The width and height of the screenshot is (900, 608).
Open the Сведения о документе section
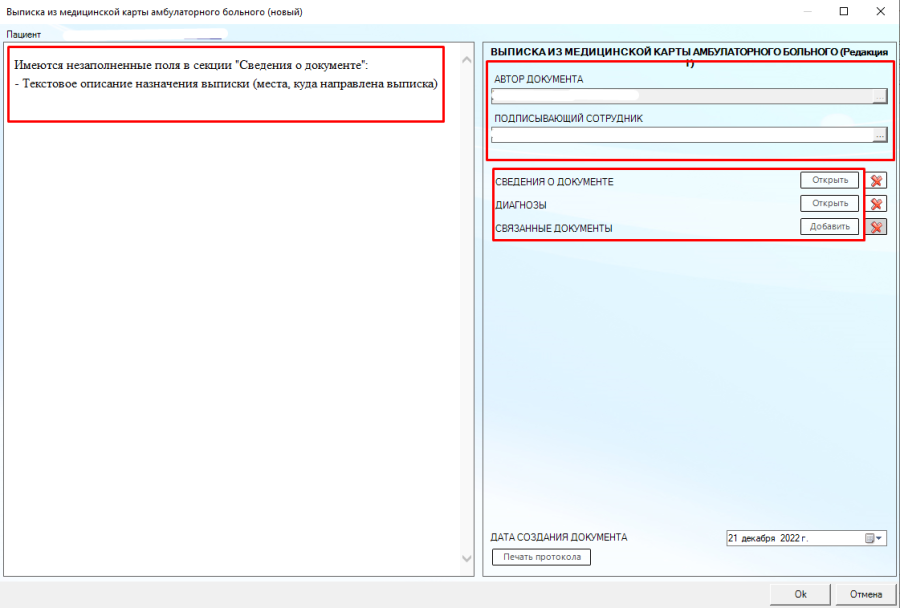pyautogui.click(x=829, y=180)
